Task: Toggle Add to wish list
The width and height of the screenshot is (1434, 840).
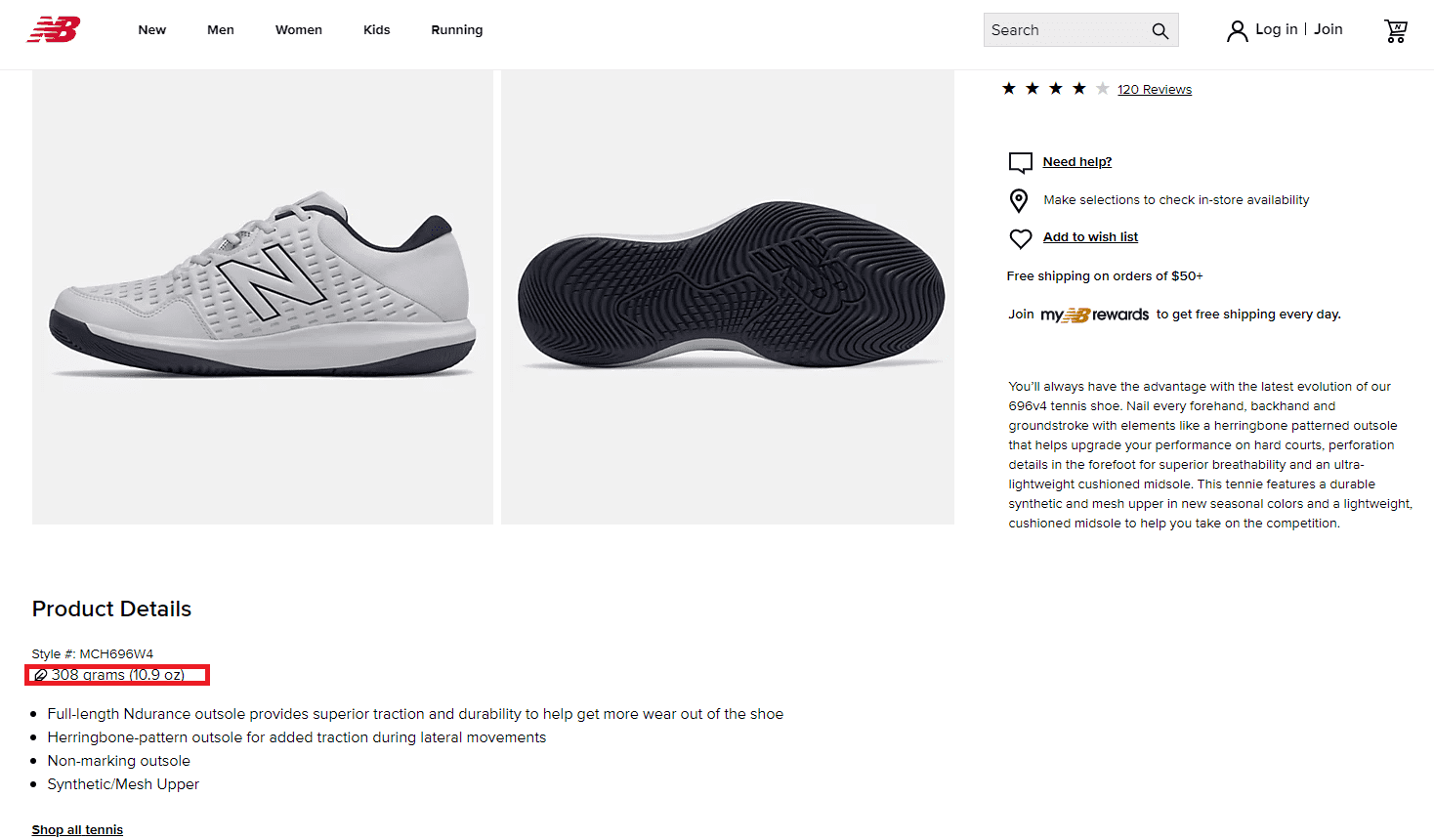Action: [x=1089, y=236]
